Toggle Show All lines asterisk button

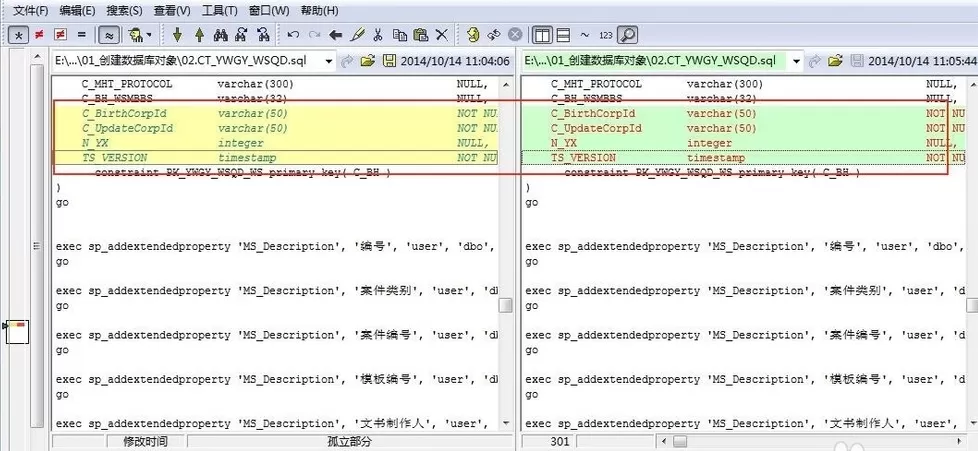coord(19,35)
